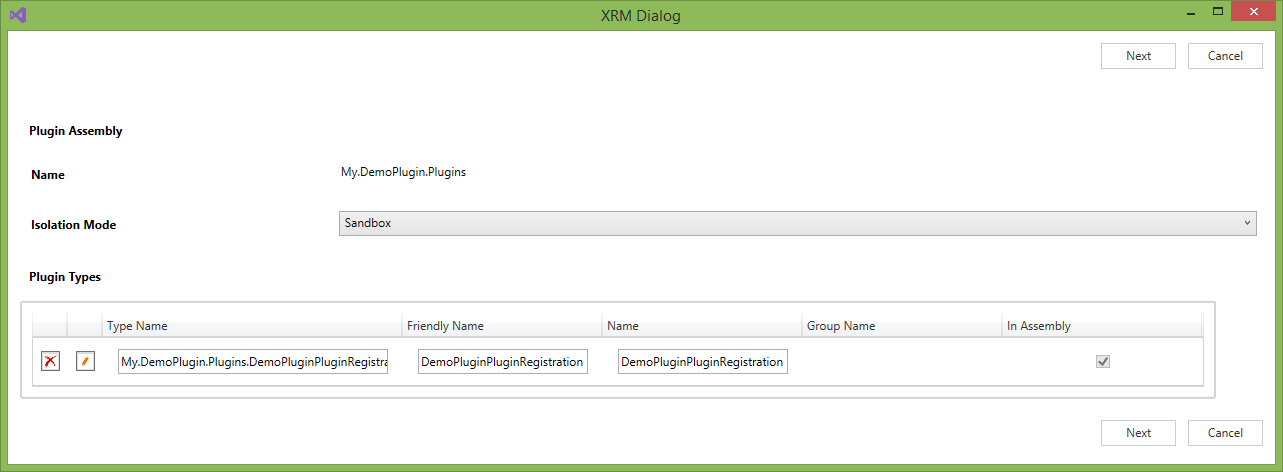Click the Name column header

point(701,326)
